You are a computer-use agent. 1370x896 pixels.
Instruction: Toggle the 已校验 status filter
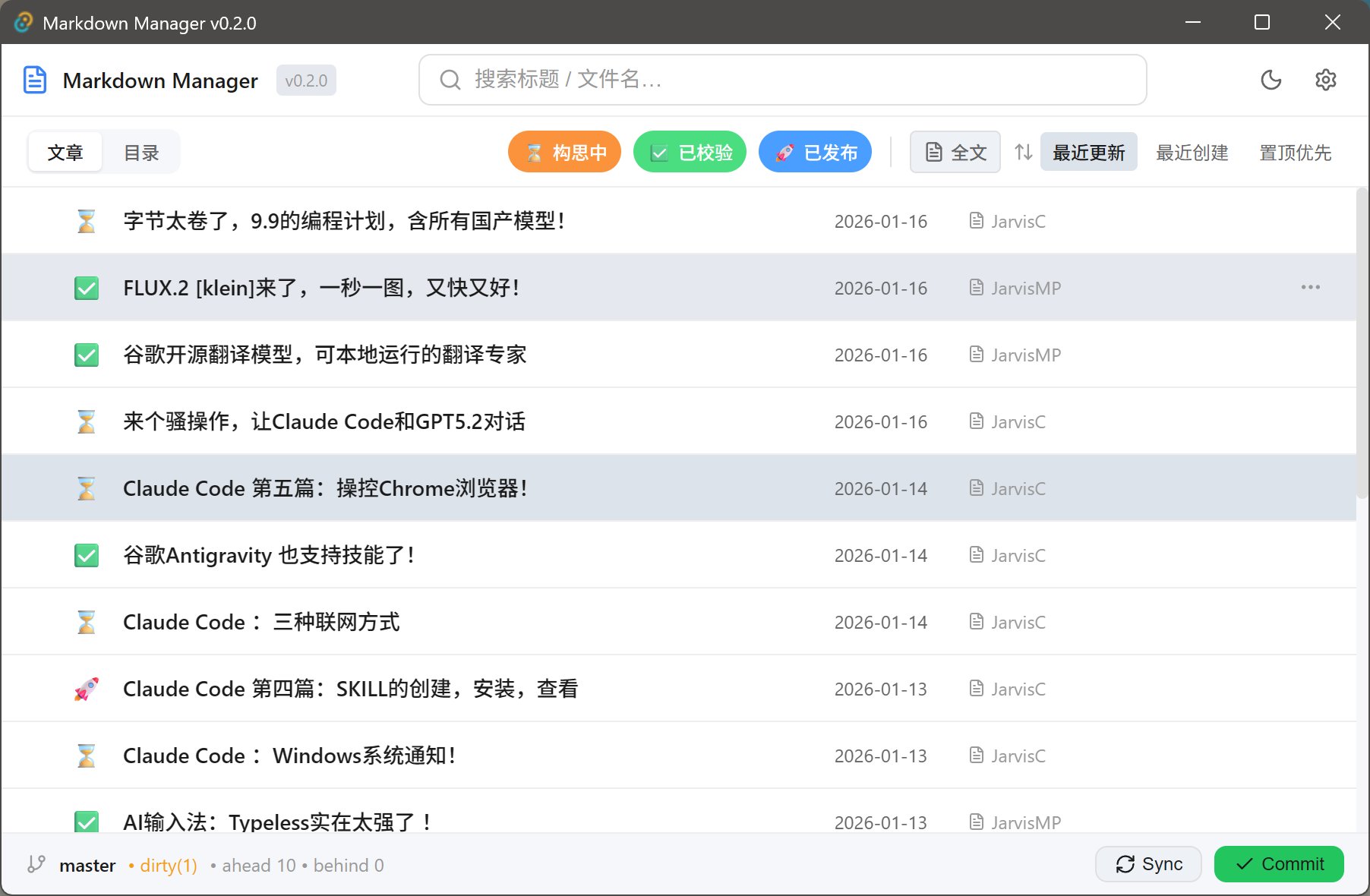coord(690,152)
